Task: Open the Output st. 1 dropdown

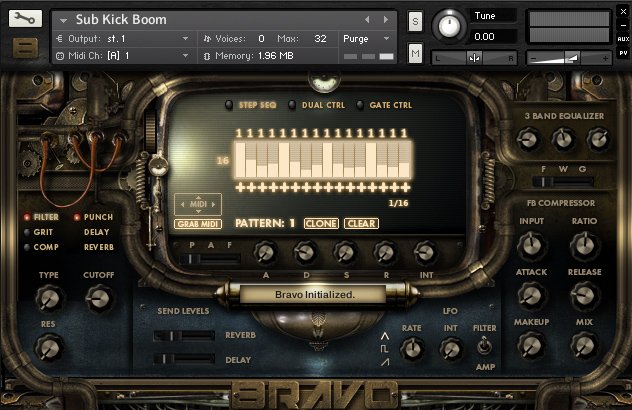Action: 123,39
